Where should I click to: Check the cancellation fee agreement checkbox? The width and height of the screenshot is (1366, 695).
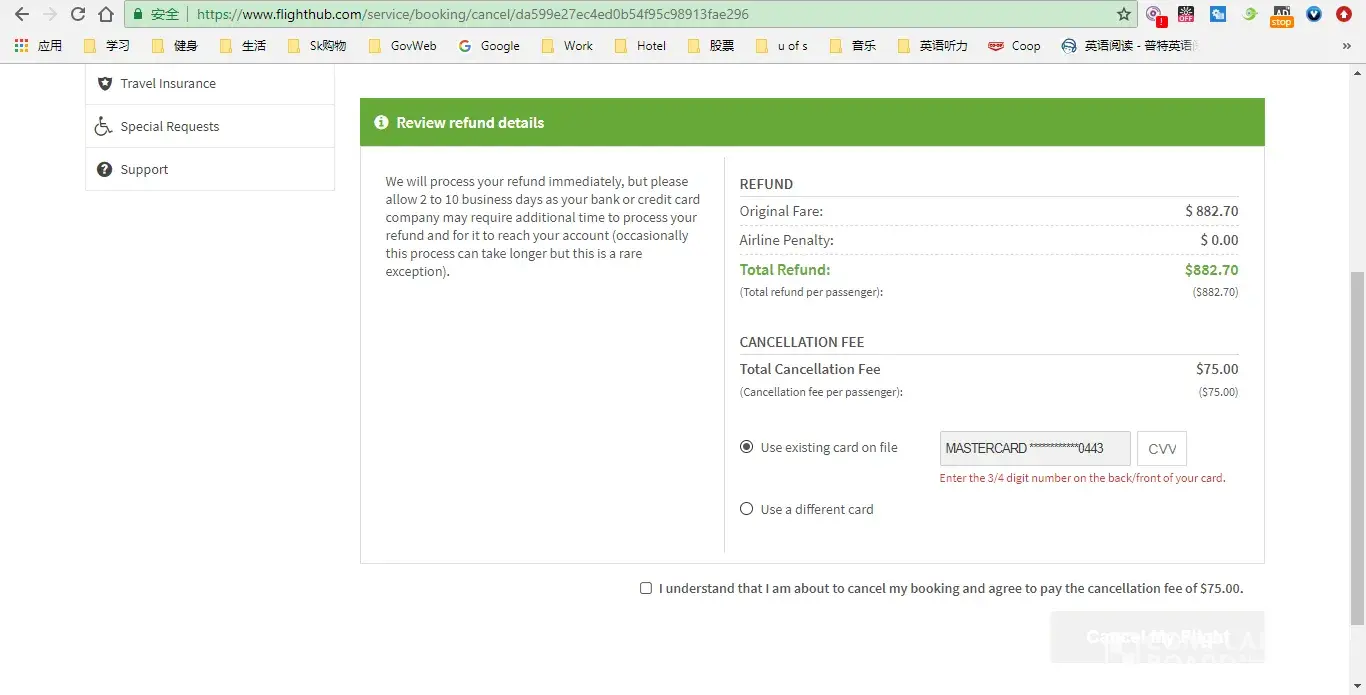click(646, 588)
